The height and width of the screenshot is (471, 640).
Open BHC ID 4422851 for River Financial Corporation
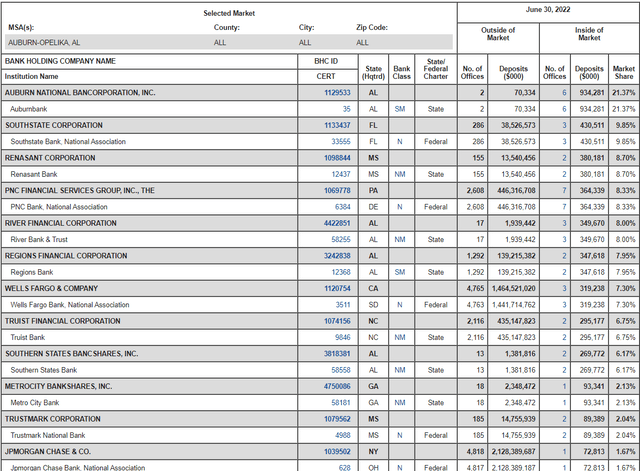pyautogui.click(x=337, y=223)
